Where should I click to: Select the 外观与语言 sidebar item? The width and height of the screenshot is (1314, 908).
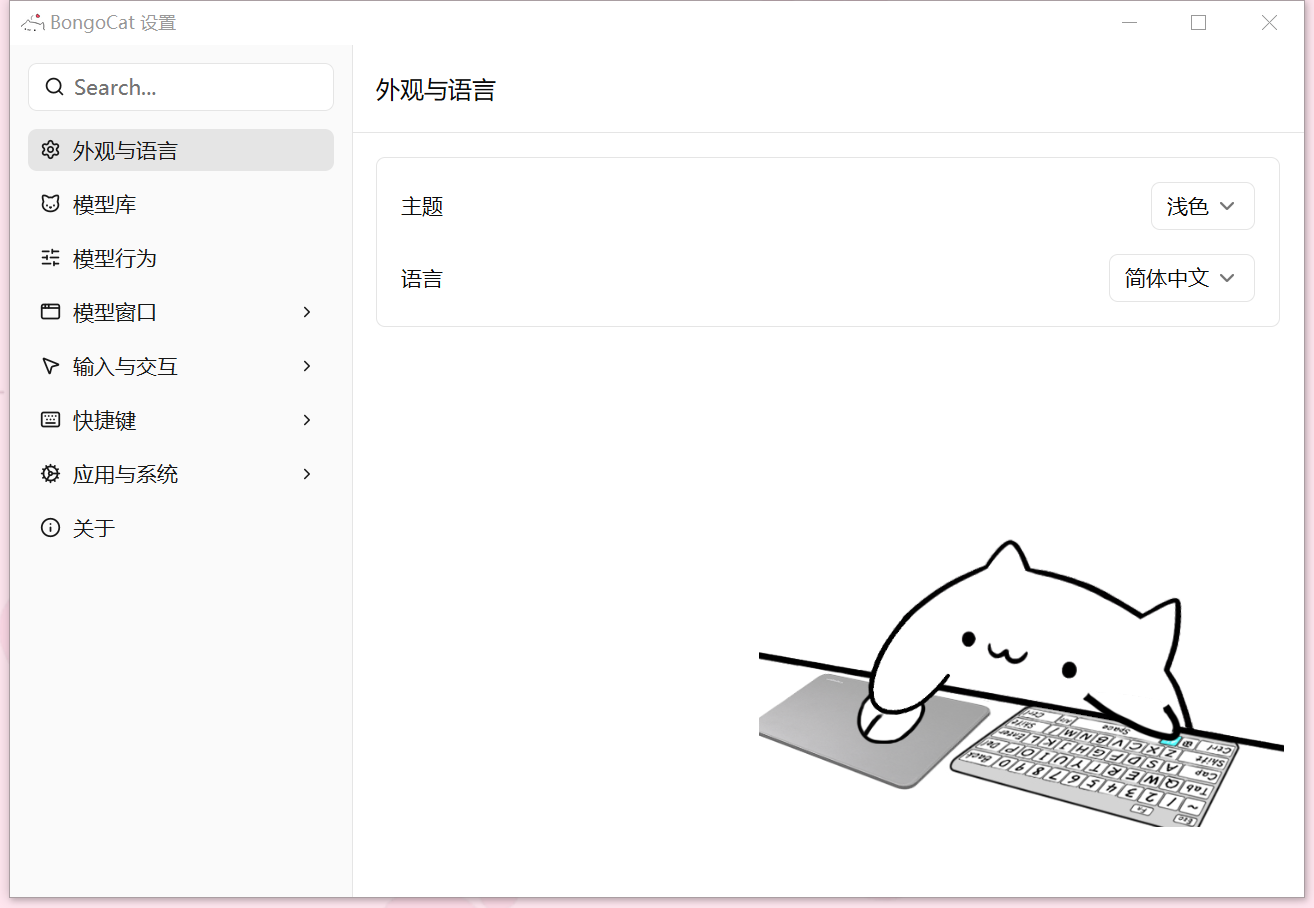click(x=181, y=150)
